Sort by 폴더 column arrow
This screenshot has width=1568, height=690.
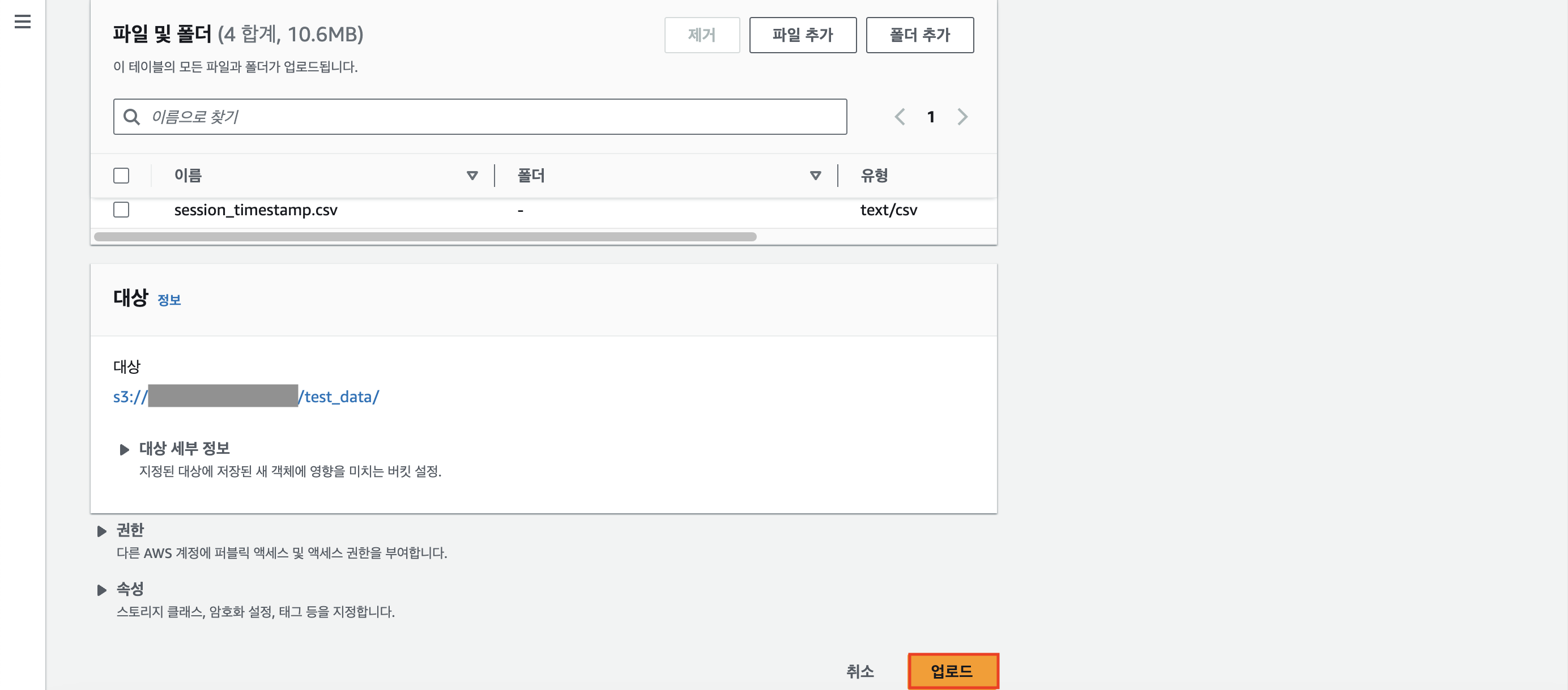point(815,176)
